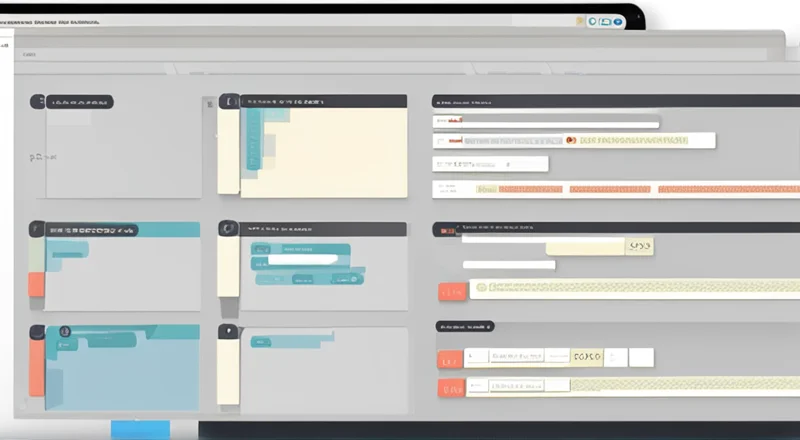The image size is (800, 440).
Task: Select the tab label in the upper-left tab strip
Action: point(29,54)
